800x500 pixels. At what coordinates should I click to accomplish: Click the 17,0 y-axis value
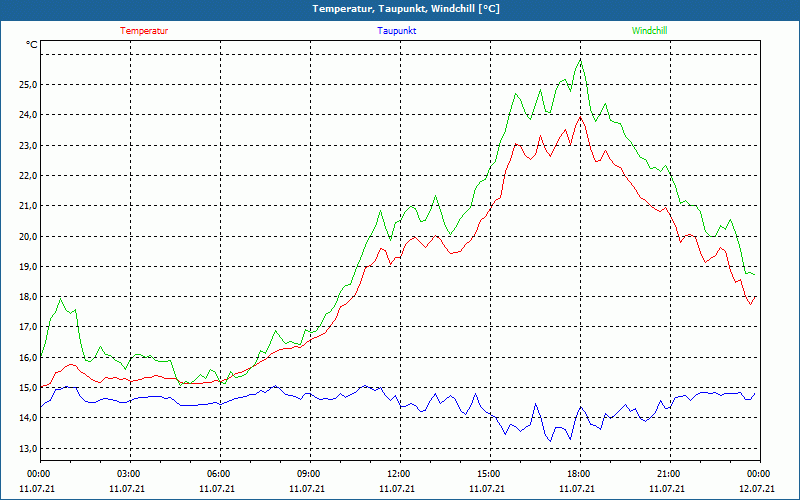tap(28, 327)
